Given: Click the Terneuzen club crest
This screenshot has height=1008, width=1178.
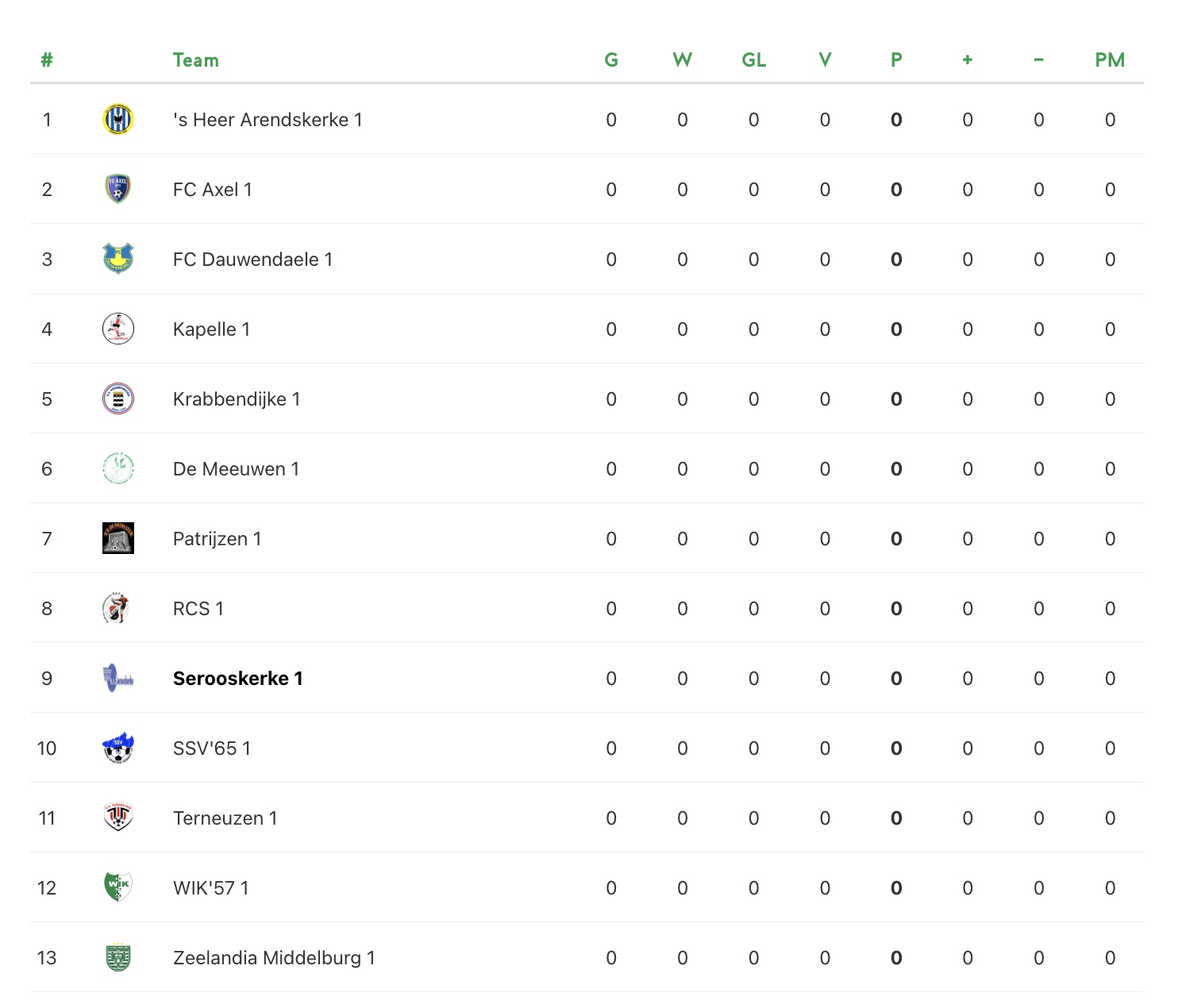Looking at the screenshot, I should point(118,818).
